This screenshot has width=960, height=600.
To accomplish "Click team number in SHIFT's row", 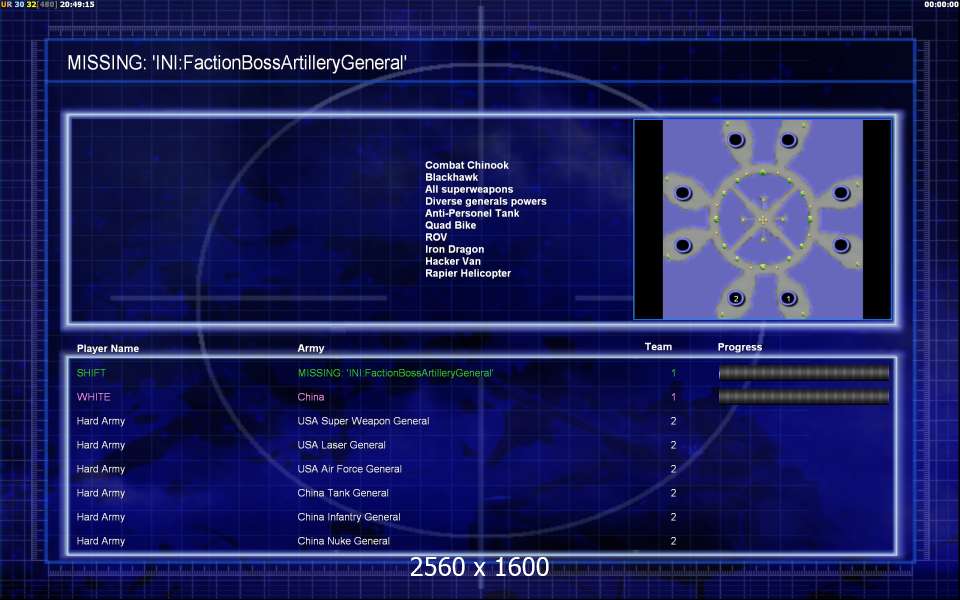I will click(673, 372).
